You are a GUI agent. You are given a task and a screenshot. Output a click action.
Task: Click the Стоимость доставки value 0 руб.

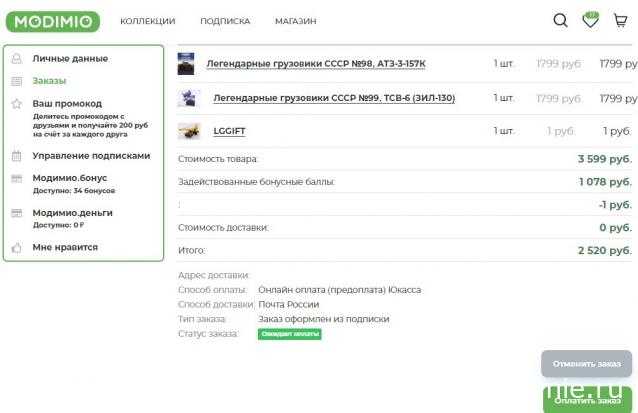click(x=616, y=227)
